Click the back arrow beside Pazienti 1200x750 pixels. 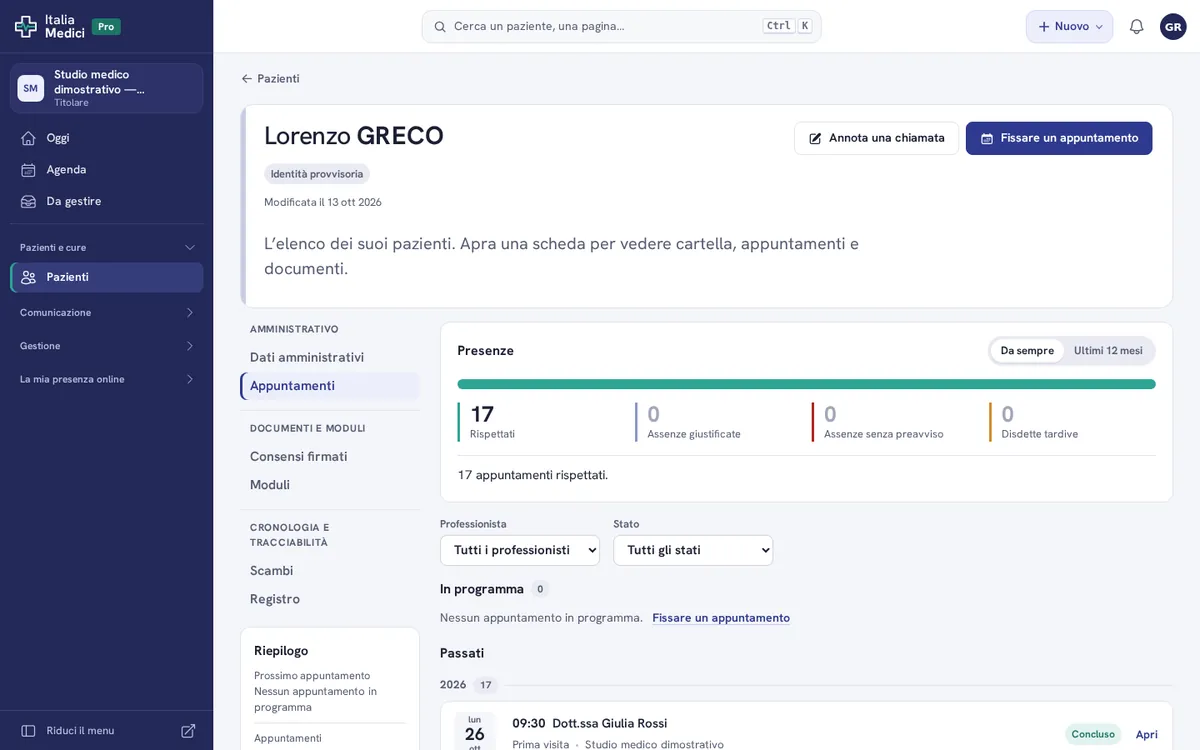(x=247, y=79)
